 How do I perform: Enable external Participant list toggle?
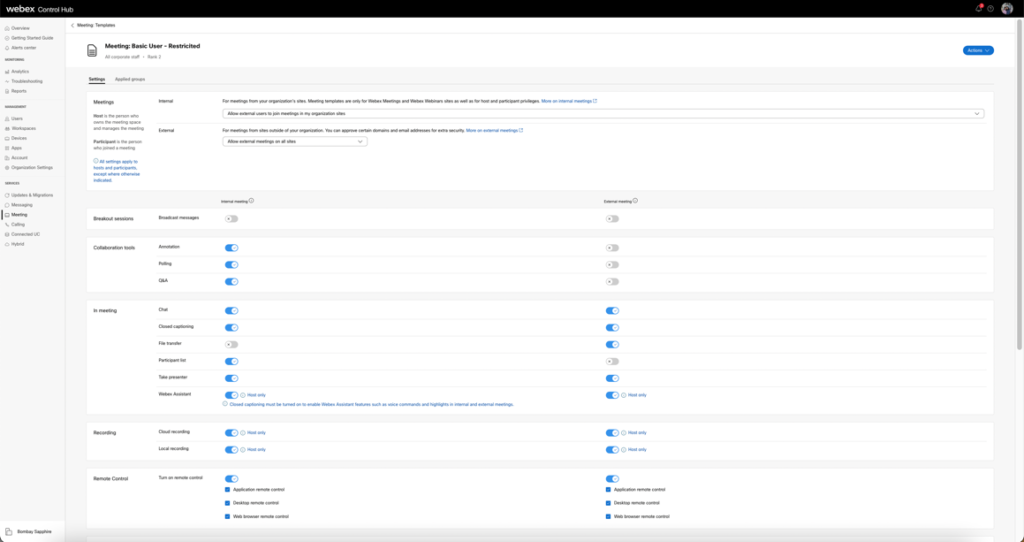[x=612, y=362]
